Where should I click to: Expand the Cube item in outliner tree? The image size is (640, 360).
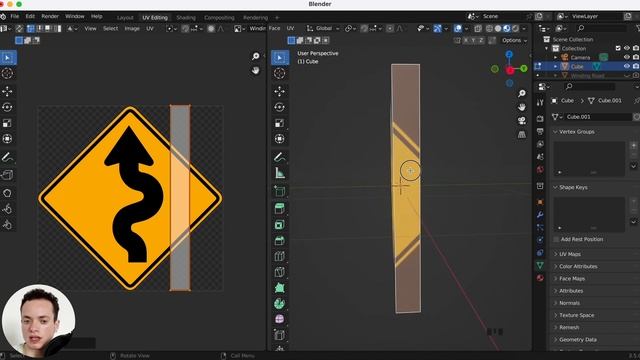tap(556, 66)
